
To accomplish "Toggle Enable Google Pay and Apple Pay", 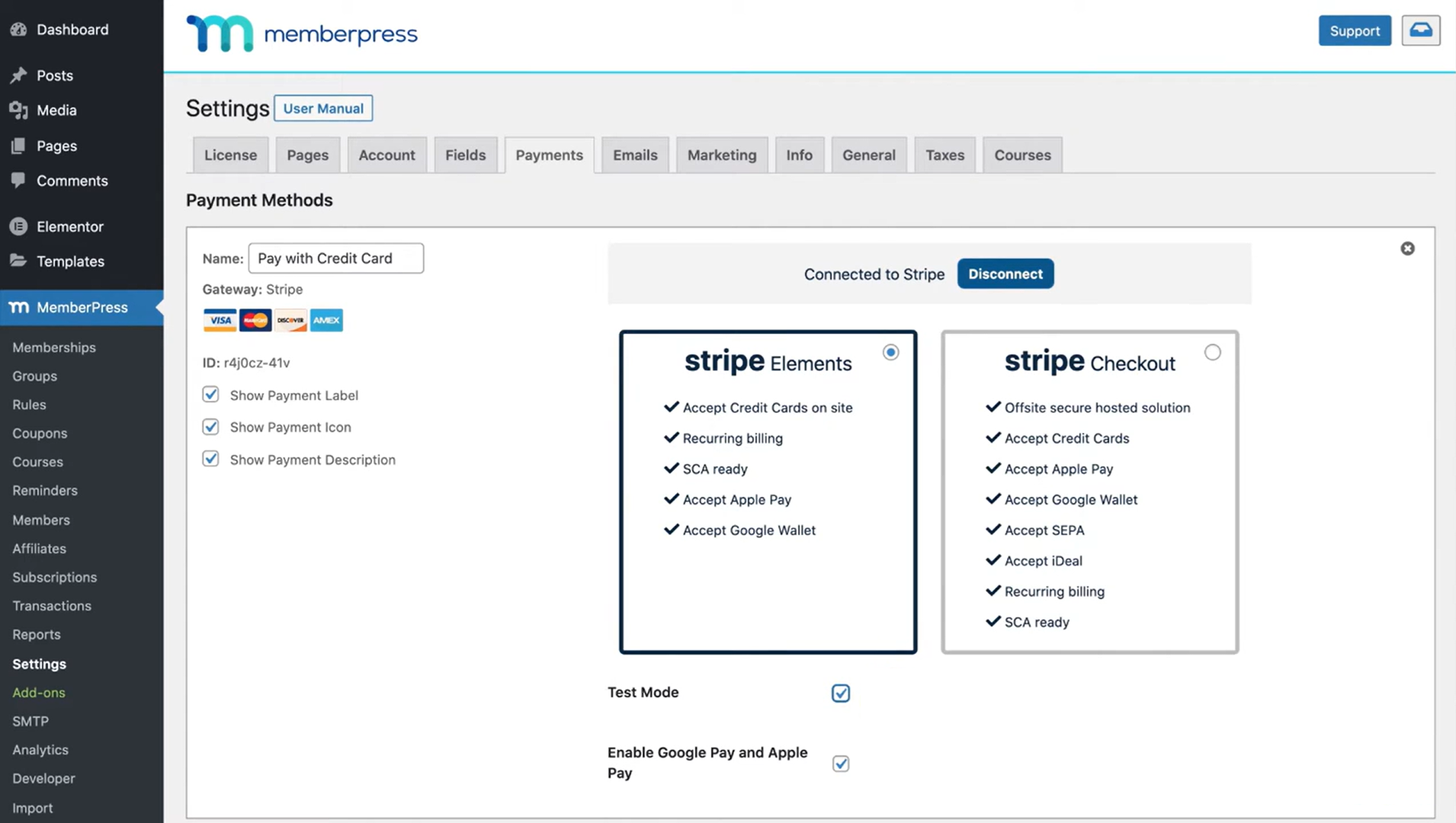I will click(x=840, y=763).
